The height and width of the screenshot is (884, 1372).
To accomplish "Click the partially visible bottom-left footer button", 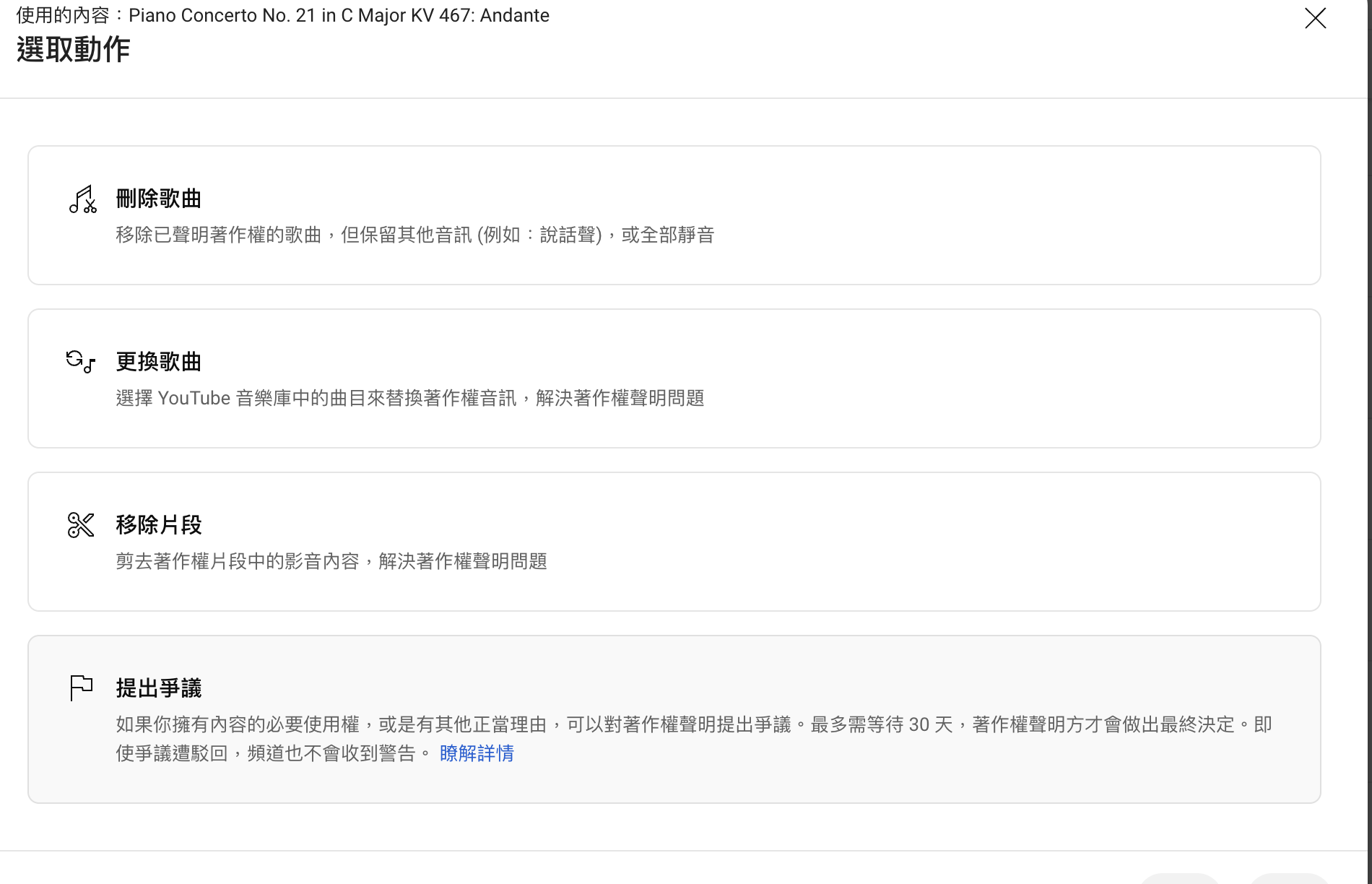I will pyautogui.click(x=1180, y=878).
